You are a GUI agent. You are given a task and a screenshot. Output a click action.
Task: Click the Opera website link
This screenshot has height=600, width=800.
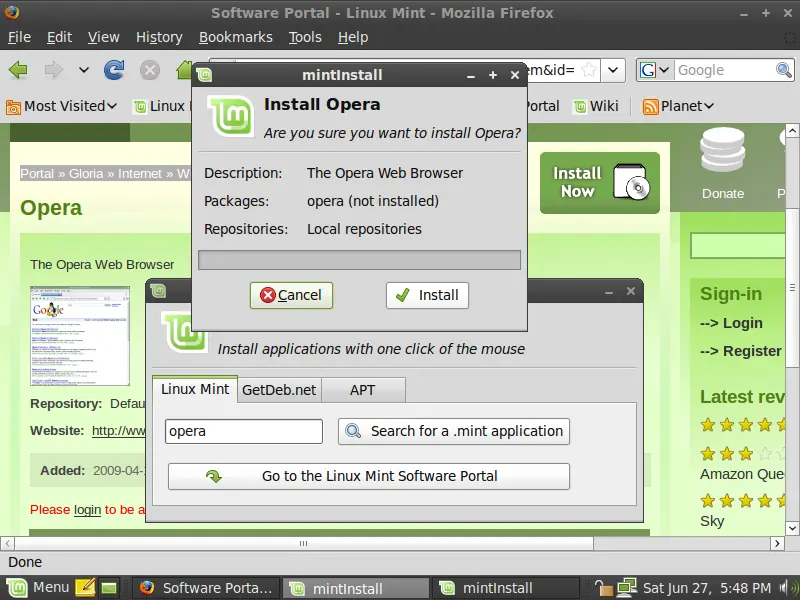click(x=118, y=431)
